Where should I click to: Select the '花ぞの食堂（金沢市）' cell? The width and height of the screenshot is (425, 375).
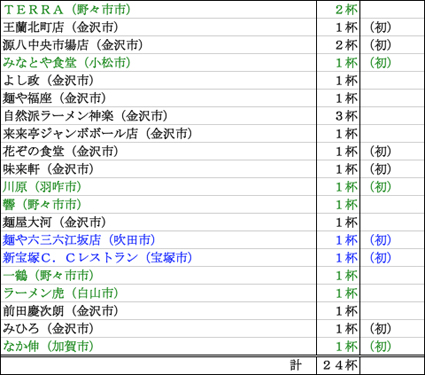(61, 151)
